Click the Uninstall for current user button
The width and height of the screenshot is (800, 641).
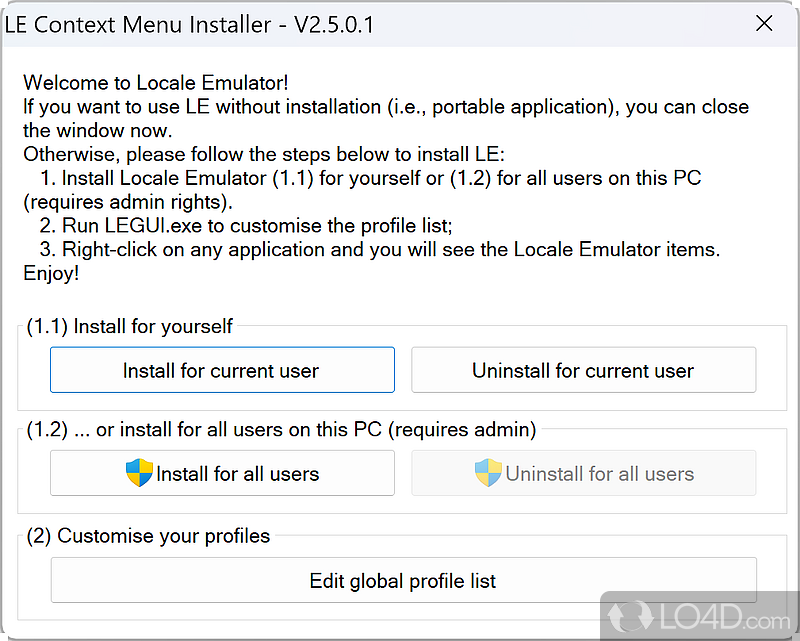[x=583, y=369]
